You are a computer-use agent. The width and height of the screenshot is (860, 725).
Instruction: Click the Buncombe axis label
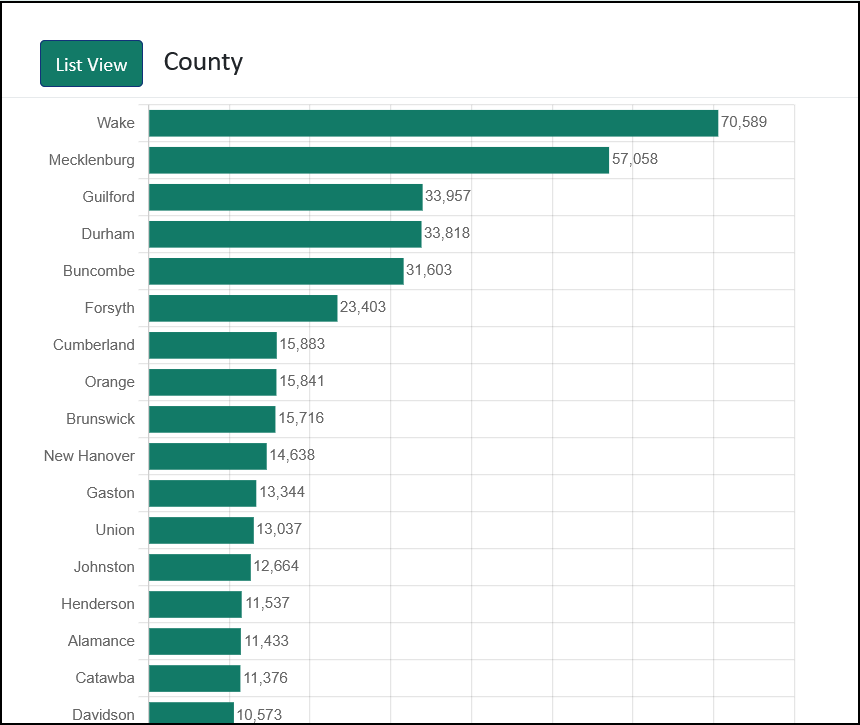tap(99, 270)
